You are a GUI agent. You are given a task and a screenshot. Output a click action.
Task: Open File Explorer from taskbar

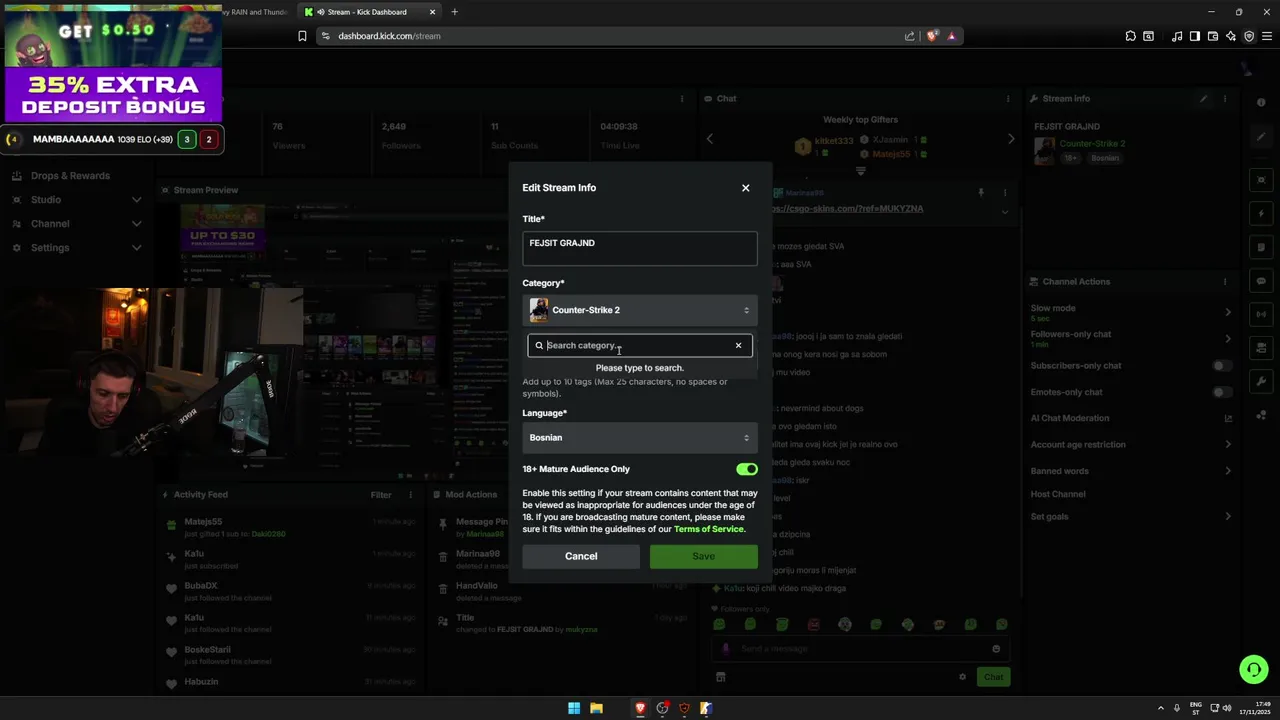click(x=596, y=709)
